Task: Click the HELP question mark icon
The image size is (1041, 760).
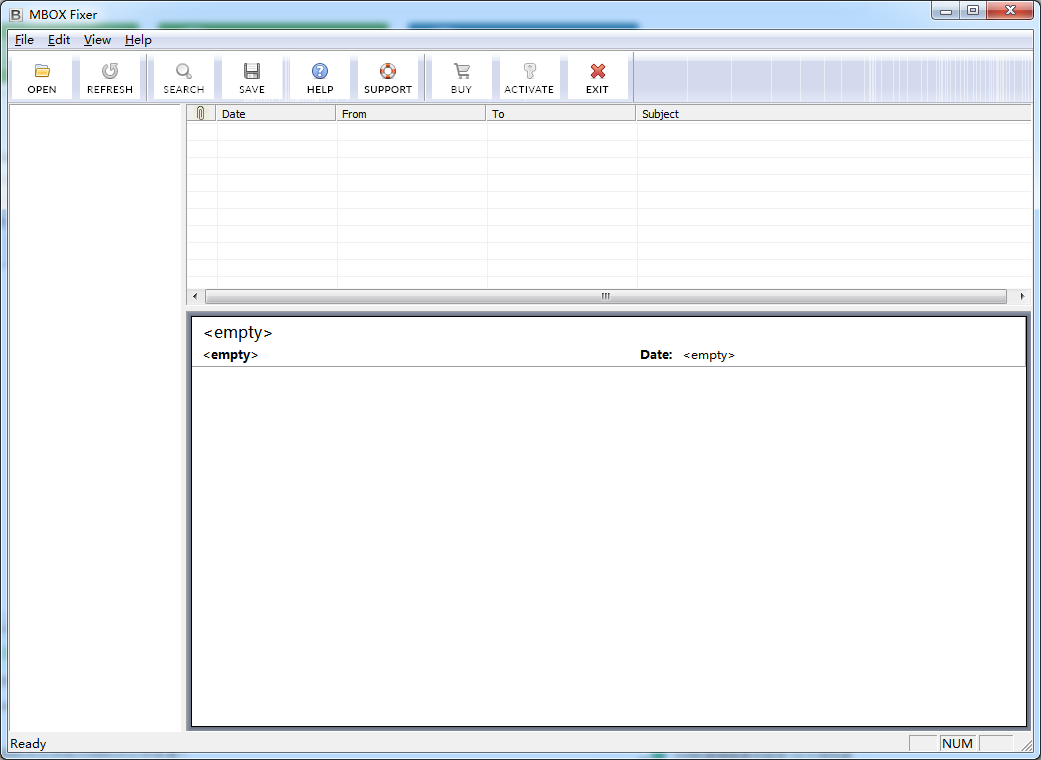Action: click(x=320, y=70)
